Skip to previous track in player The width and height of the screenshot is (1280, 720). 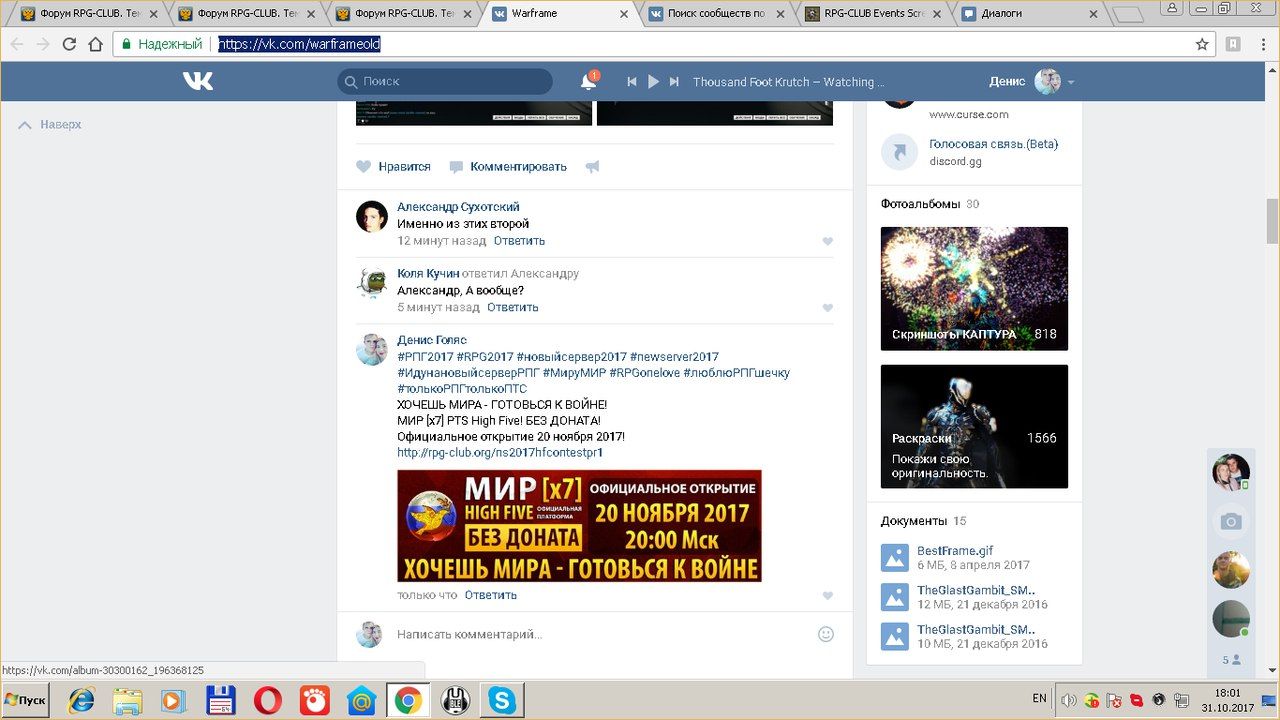(632, 82)
